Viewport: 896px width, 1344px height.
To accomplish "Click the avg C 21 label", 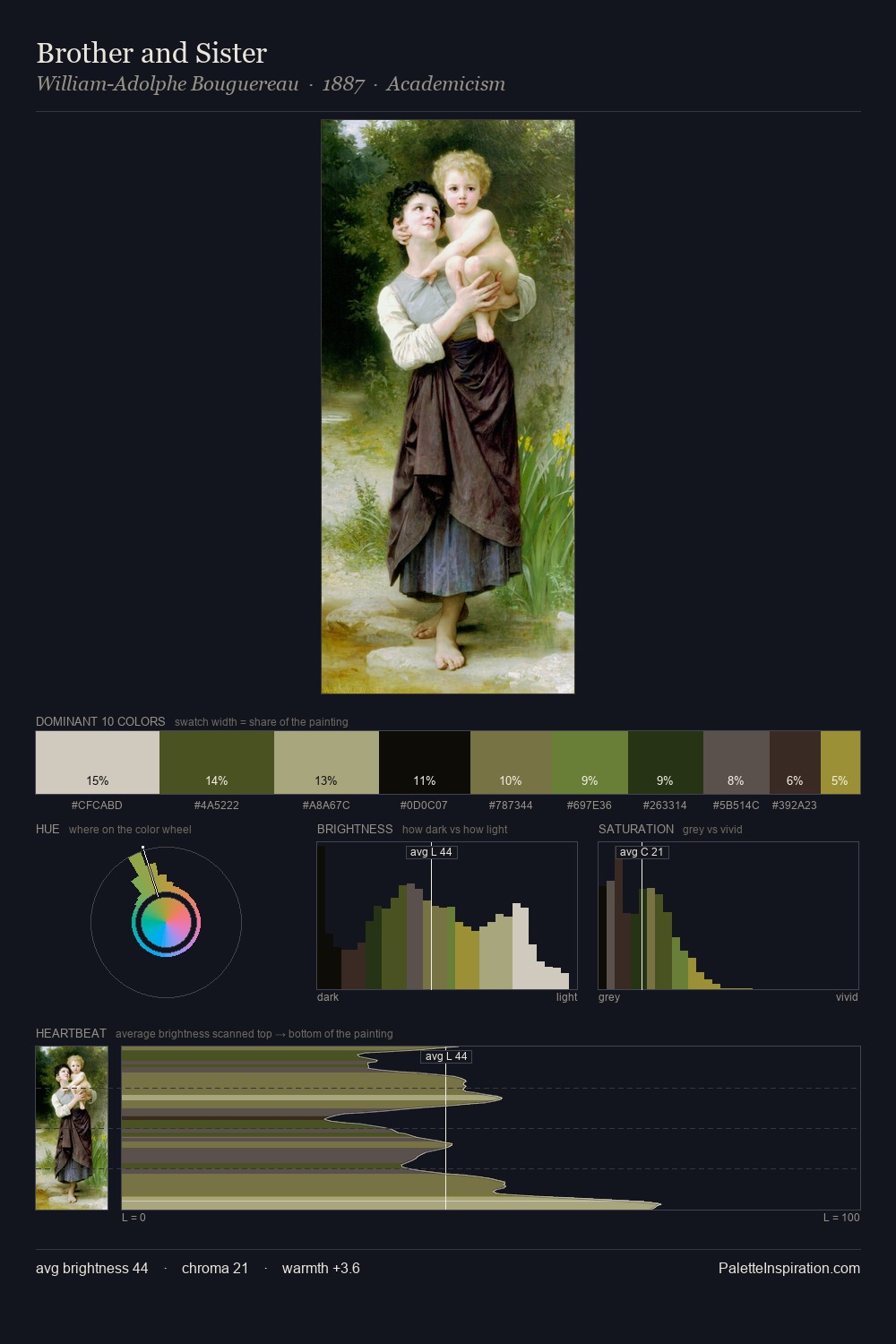I will coord(642,852).
